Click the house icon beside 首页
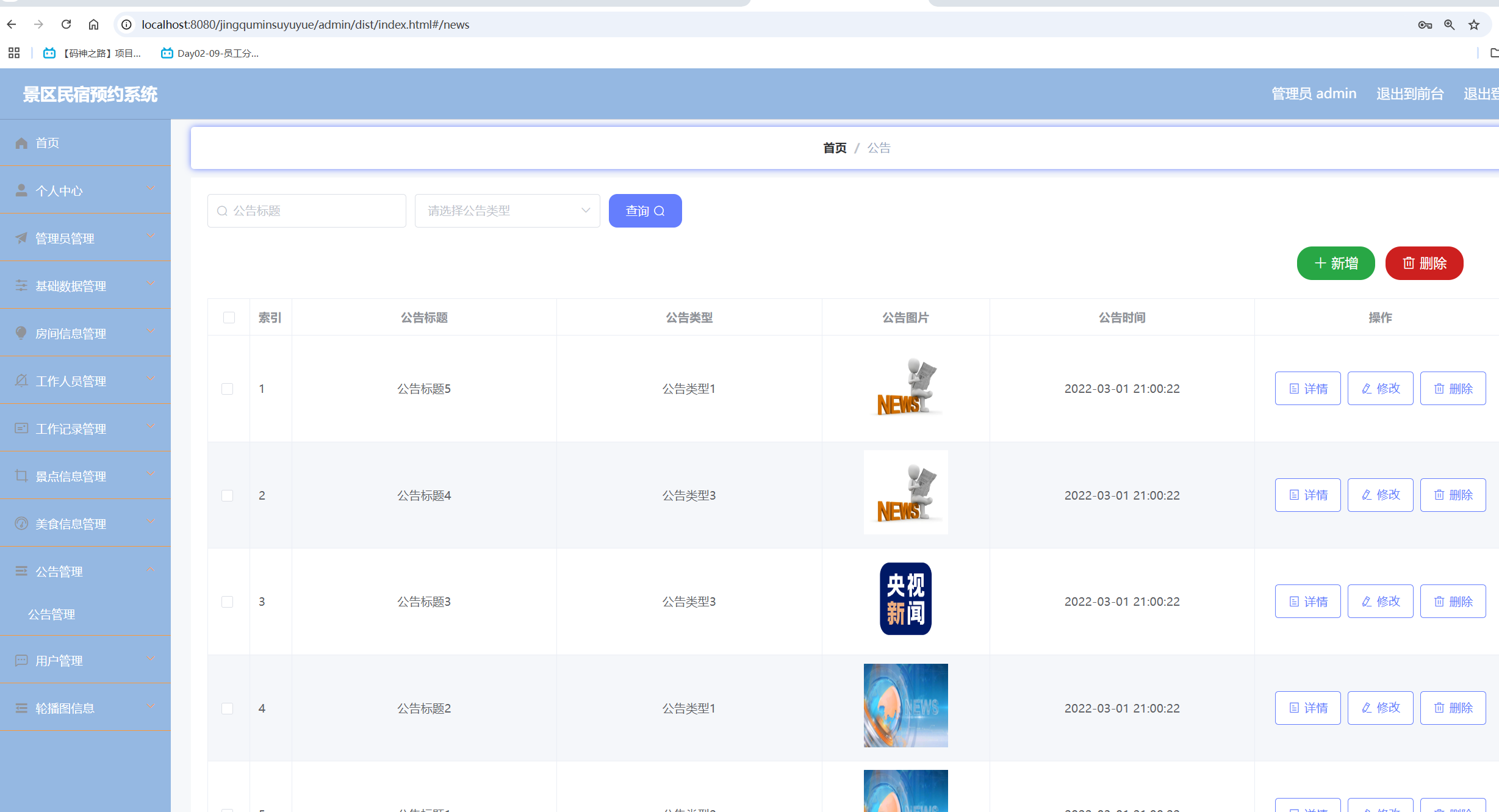The height and width of the screenshot is (812, 1499). (21, 143)
